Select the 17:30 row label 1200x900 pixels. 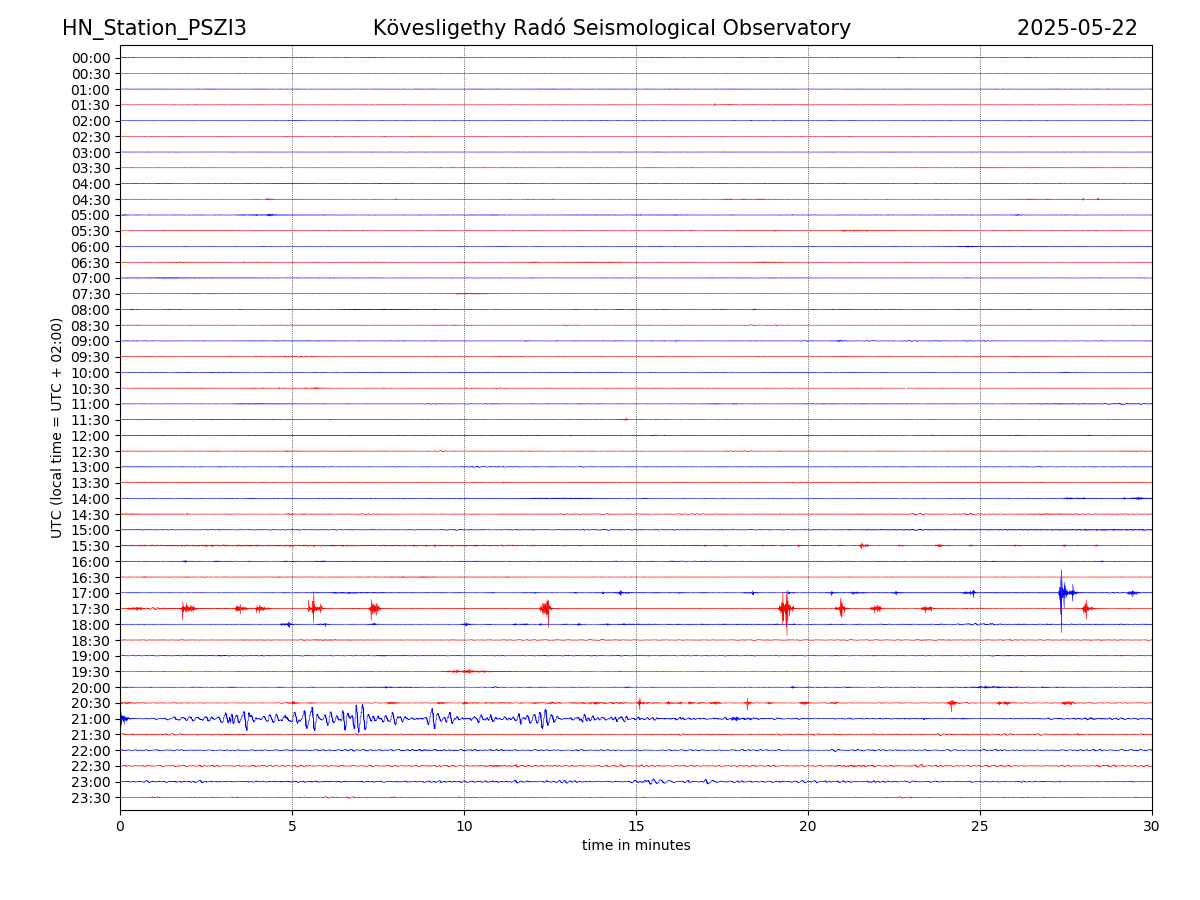[x=91, y=609]
